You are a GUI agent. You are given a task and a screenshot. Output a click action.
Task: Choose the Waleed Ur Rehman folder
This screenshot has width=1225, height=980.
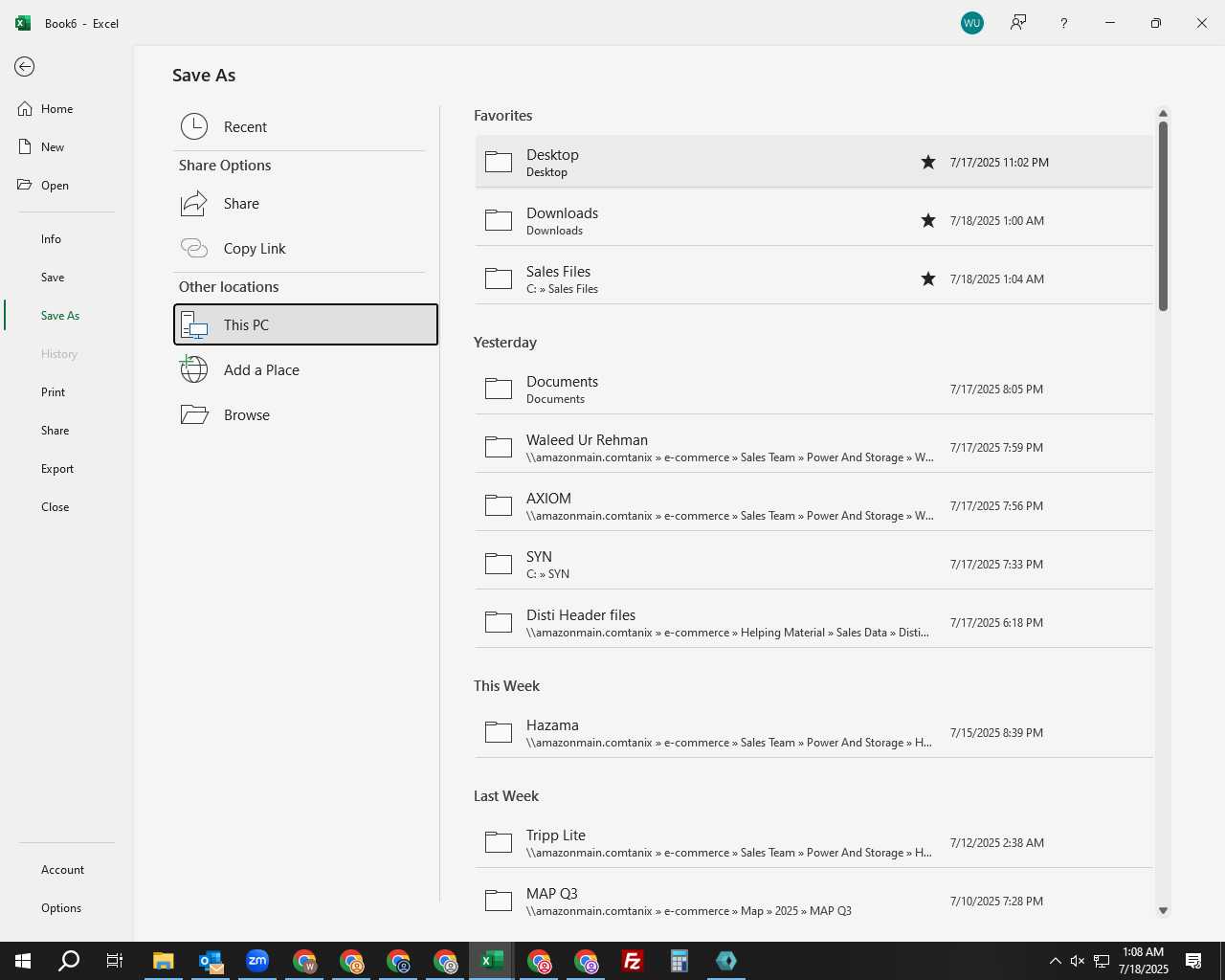point(813,447)
